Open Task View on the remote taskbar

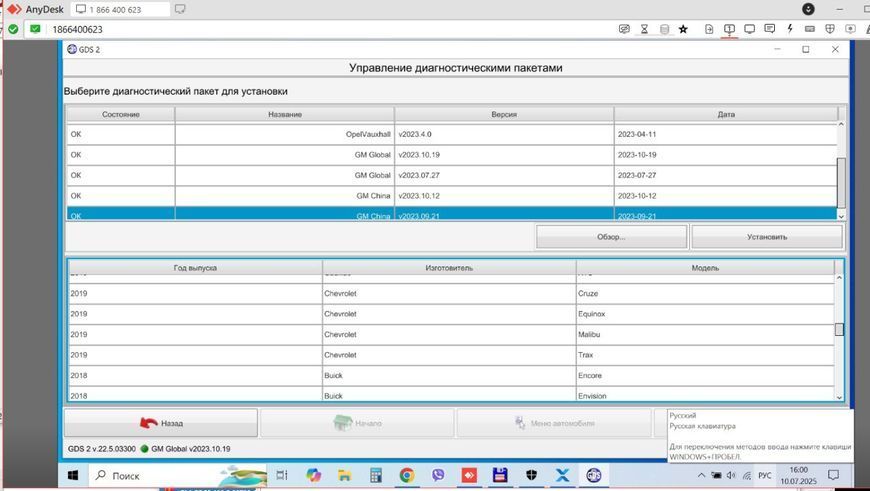click(x=282, y=475)
